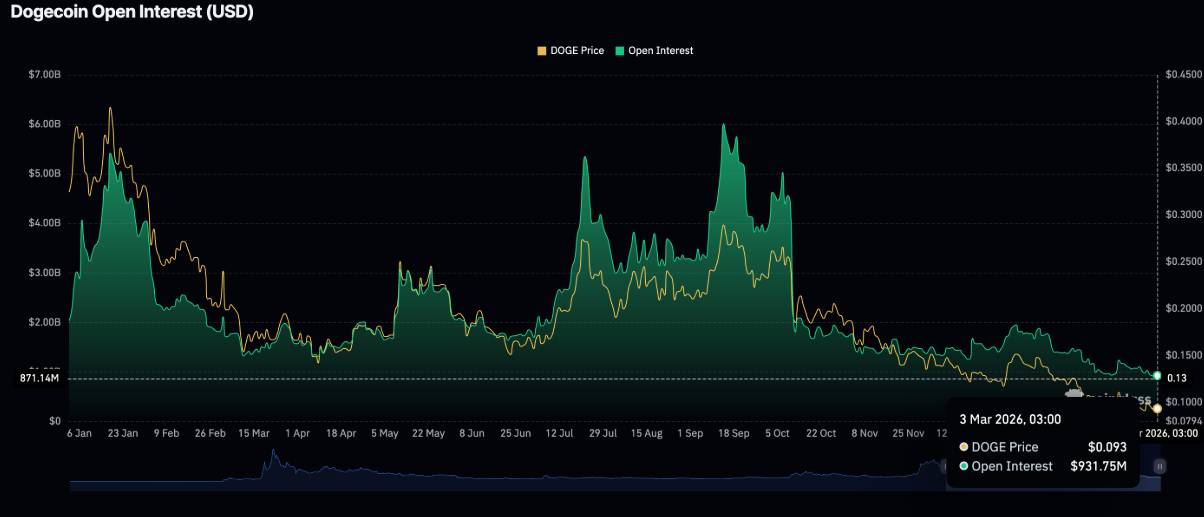
Task: Click the green Open Interest legend square
Action: 620,50
